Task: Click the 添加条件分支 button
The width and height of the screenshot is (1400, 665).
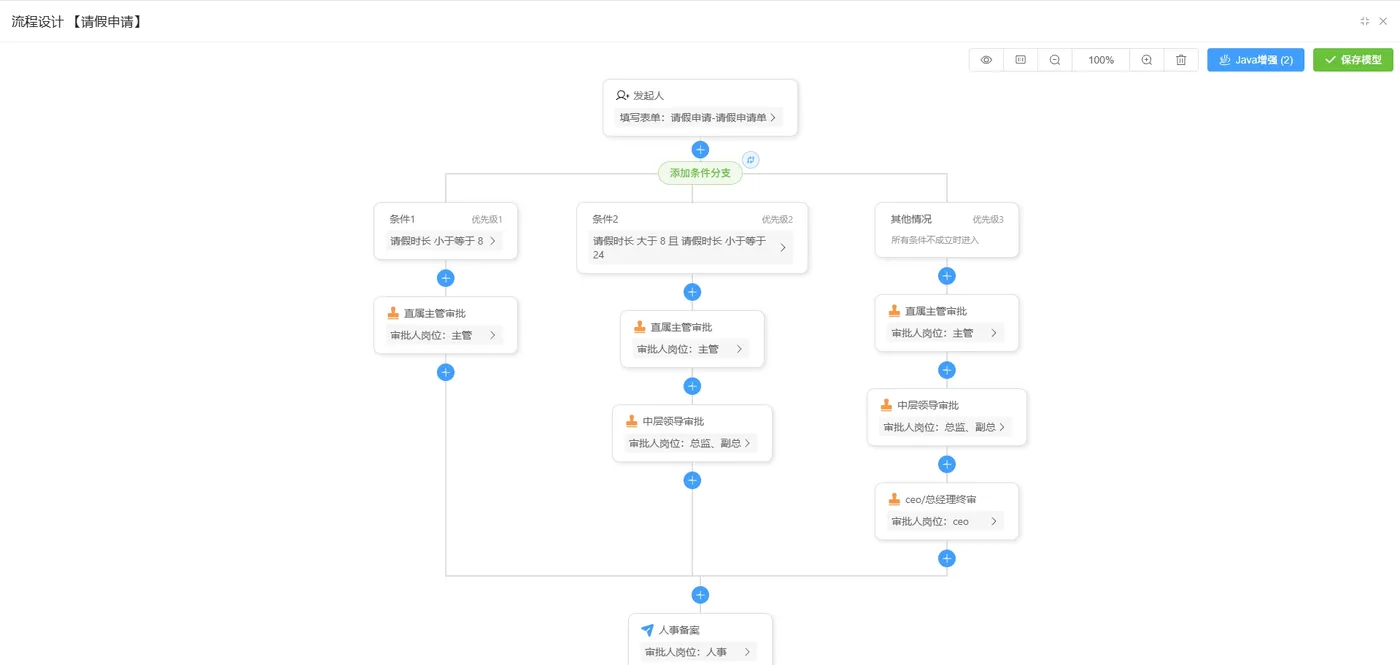Action: click(x=699, y=172)
